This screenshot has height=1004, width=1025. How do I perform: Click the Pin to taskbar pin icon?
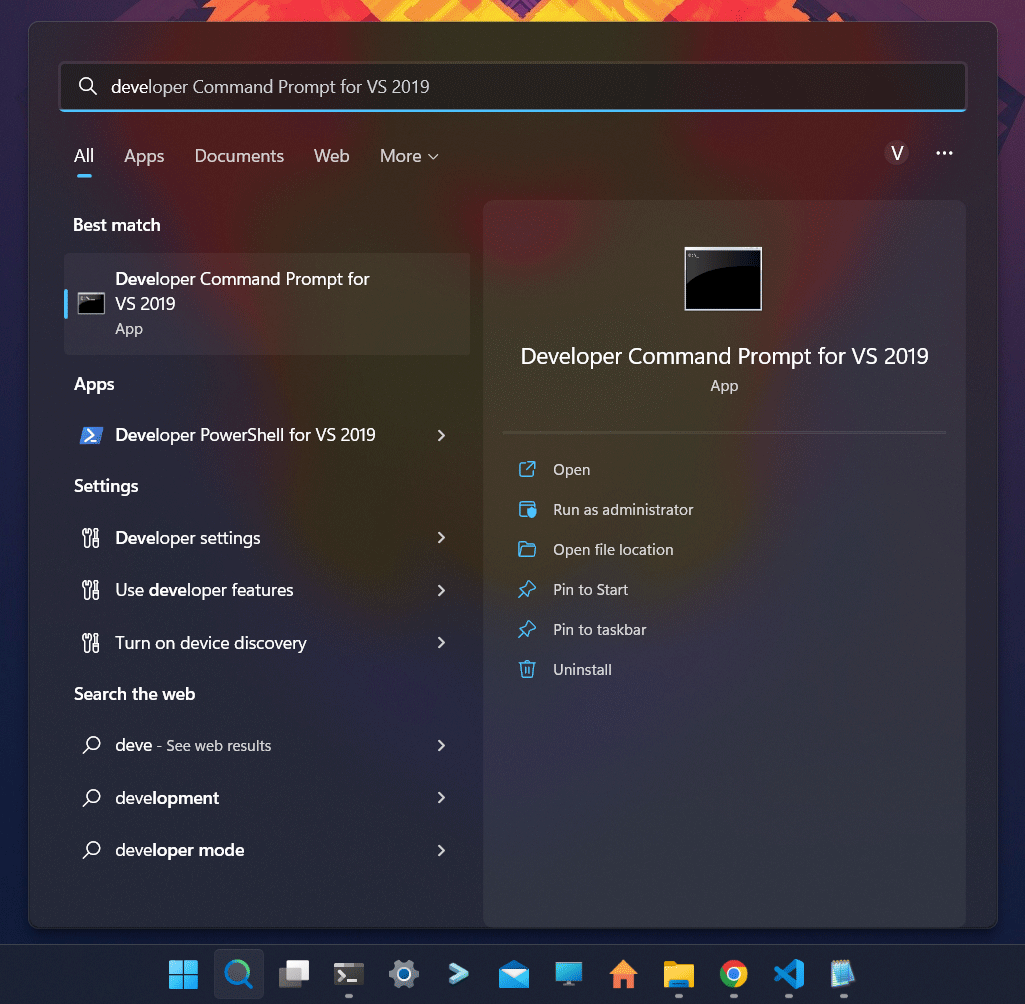click(x=527, y=629)
